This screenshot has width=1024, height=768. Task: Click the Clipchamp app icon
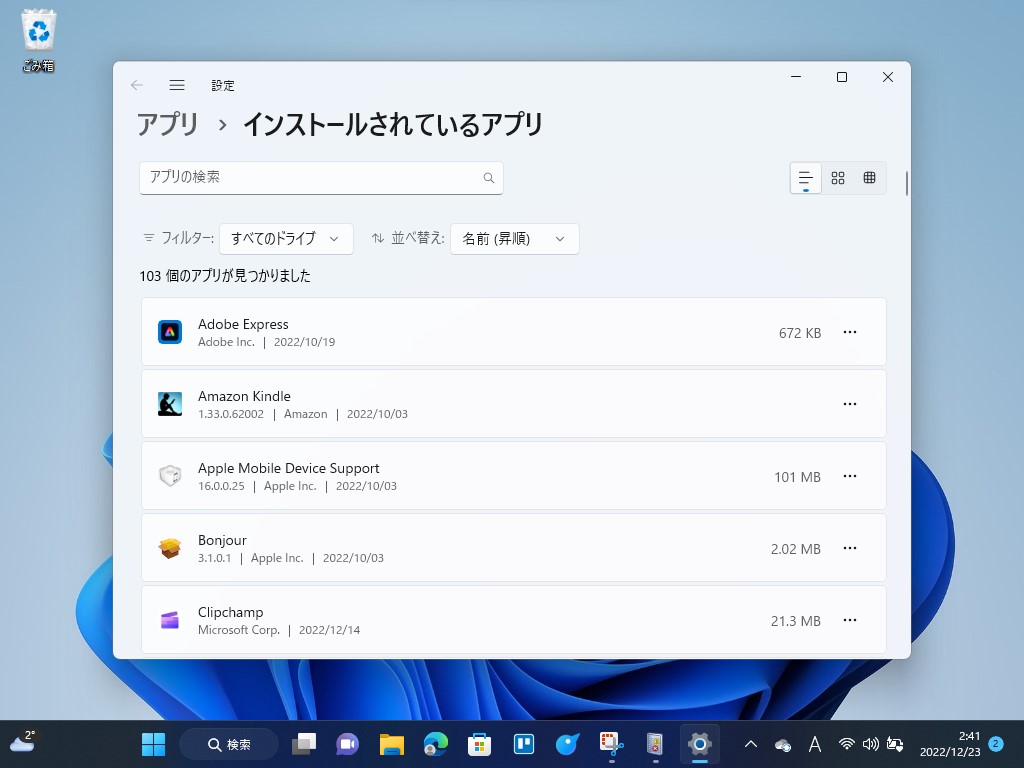coord(170,619)
